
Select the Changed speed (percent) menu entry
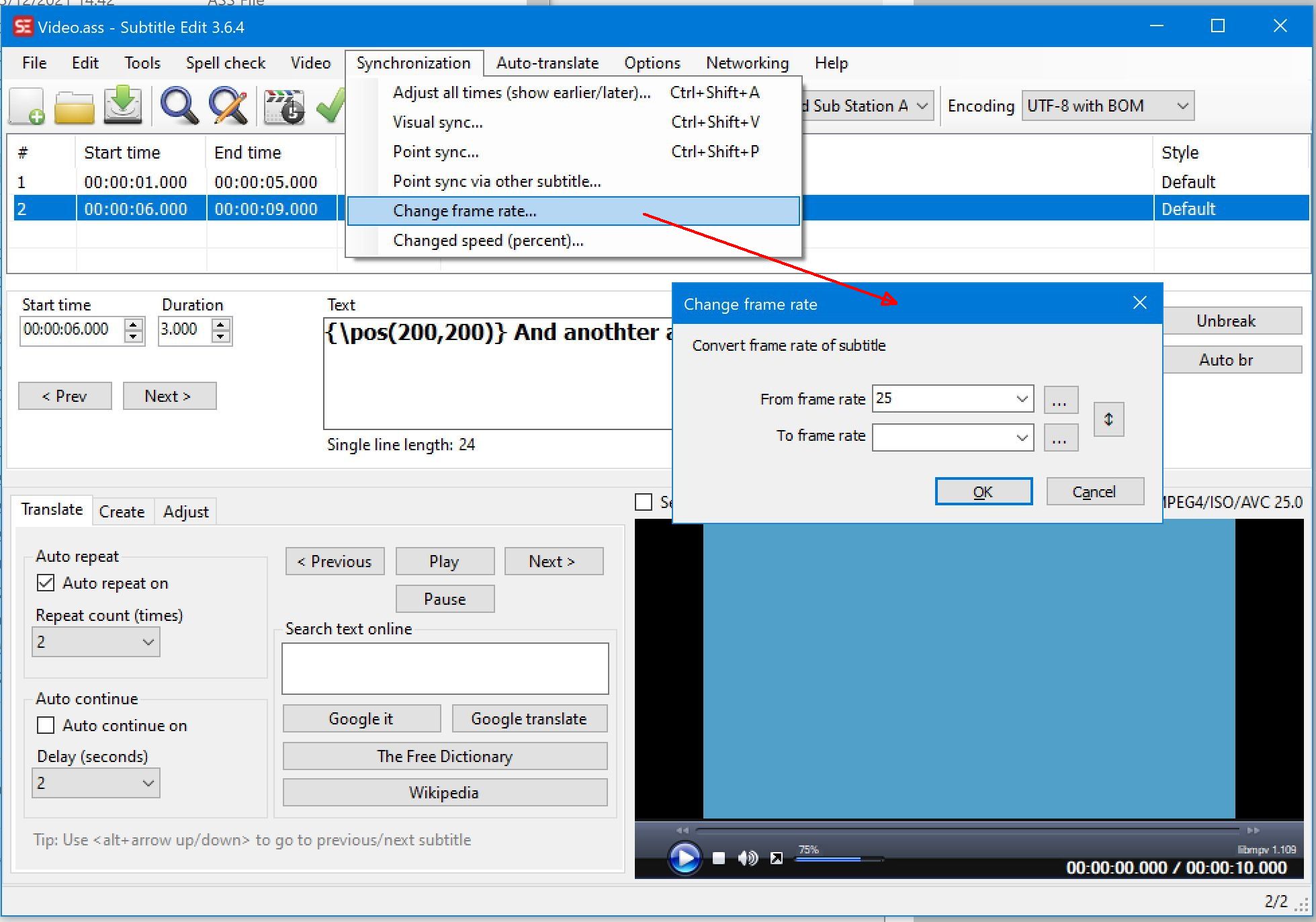[488, 241]
